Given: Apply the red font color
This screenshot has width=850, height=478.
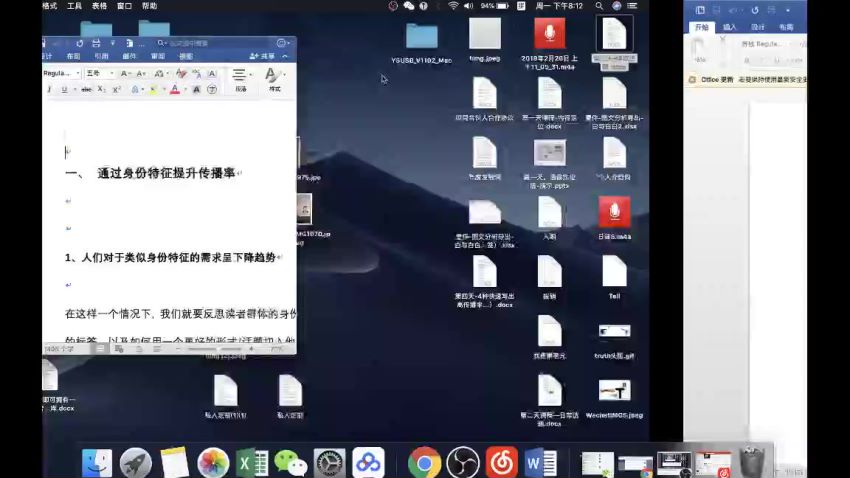Looking at the screenshot, I should coord(175,90).
